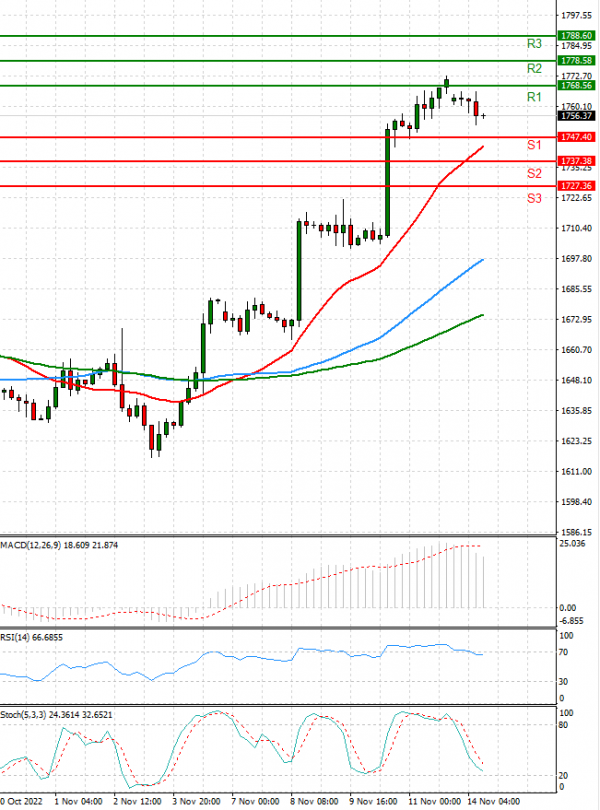The image size is (600, 810).
Task: Click the RSI(14) 66.6855 indicator label
Action: [x=32, y=637]
